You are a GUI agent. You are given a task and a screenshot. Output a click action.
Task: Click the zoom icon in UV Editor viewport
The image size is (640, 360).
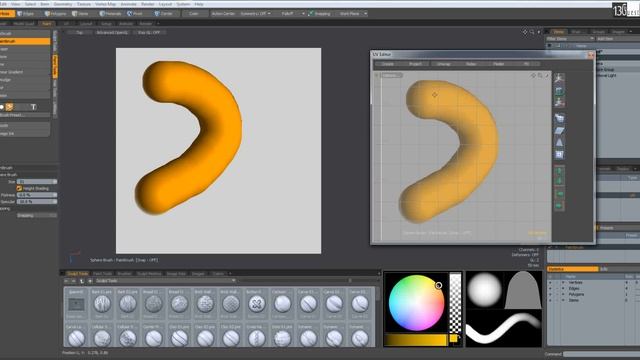540,76
